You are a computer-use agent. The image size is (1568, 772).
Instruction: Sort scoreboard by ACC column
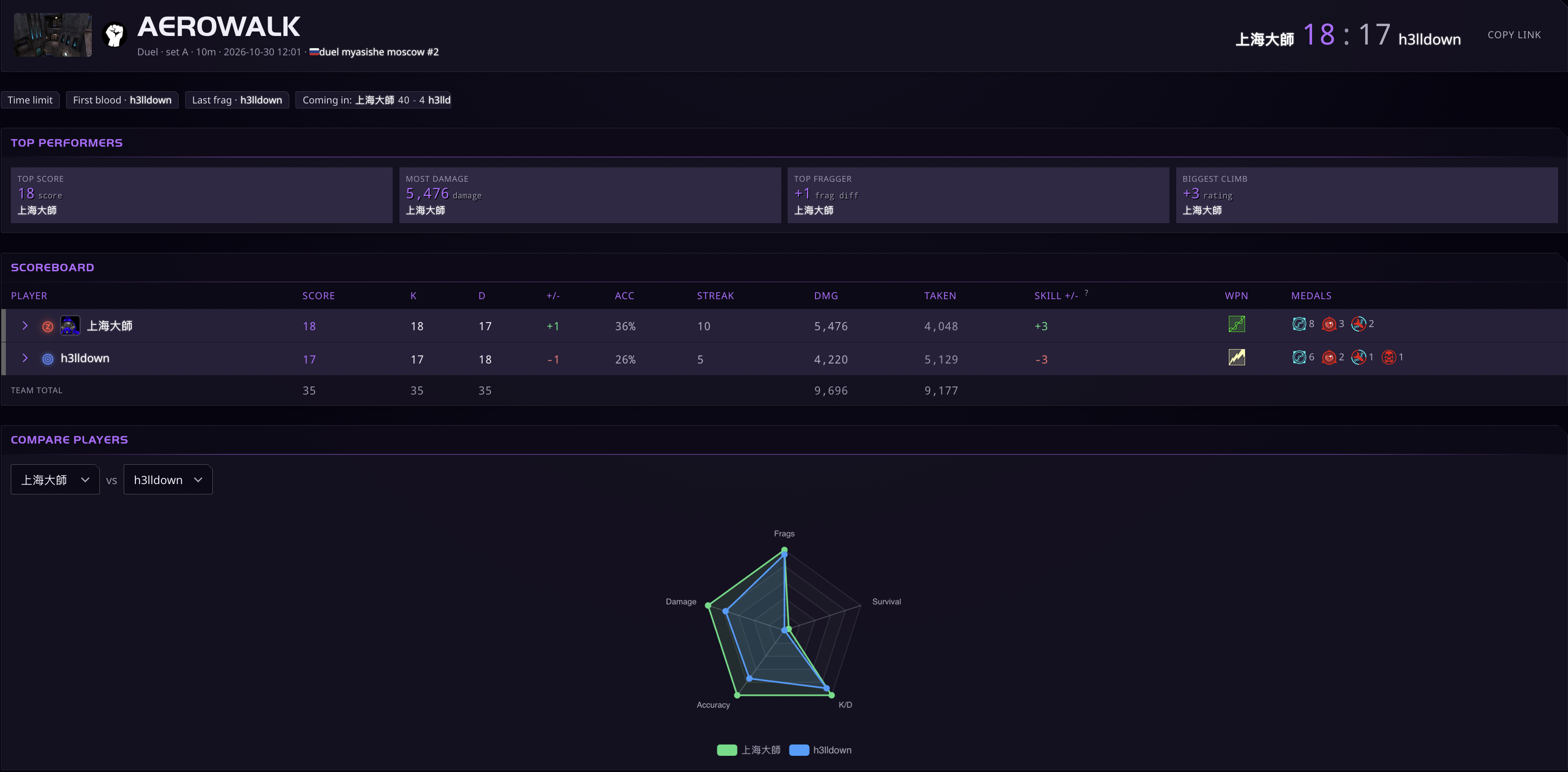pyautogui.click(x=624, y=296)
